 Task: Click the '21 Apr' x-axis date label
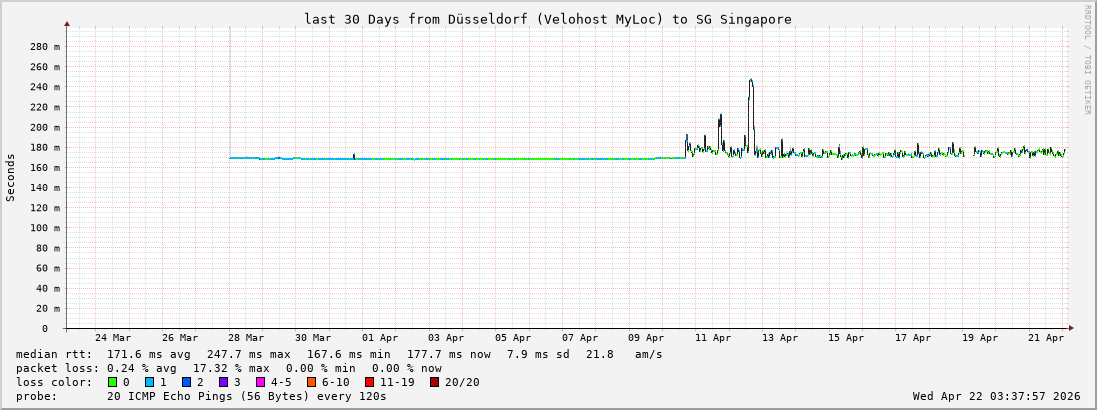tap(1047, 338)
